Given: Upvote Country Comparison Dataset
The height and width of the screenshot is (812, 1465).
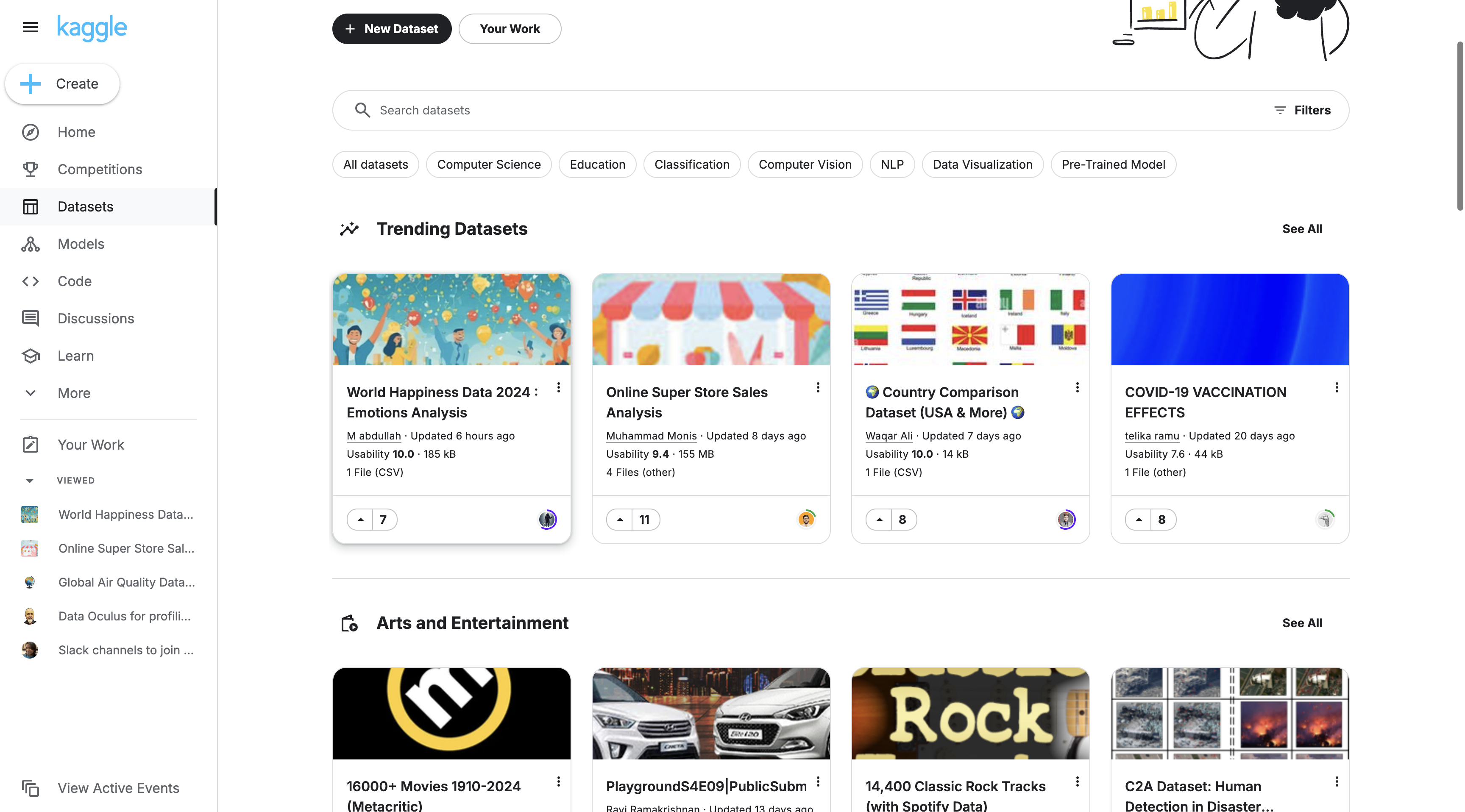Looking at the screenshot, I should [x=879, y=519].
